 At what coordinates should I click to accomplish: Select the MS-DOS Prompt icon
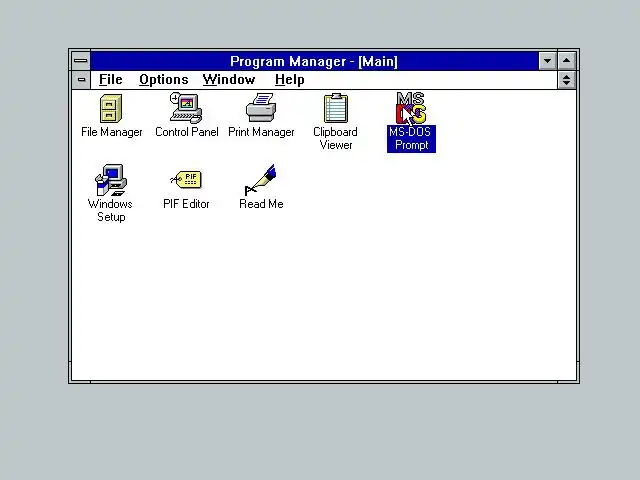(411, 108)
